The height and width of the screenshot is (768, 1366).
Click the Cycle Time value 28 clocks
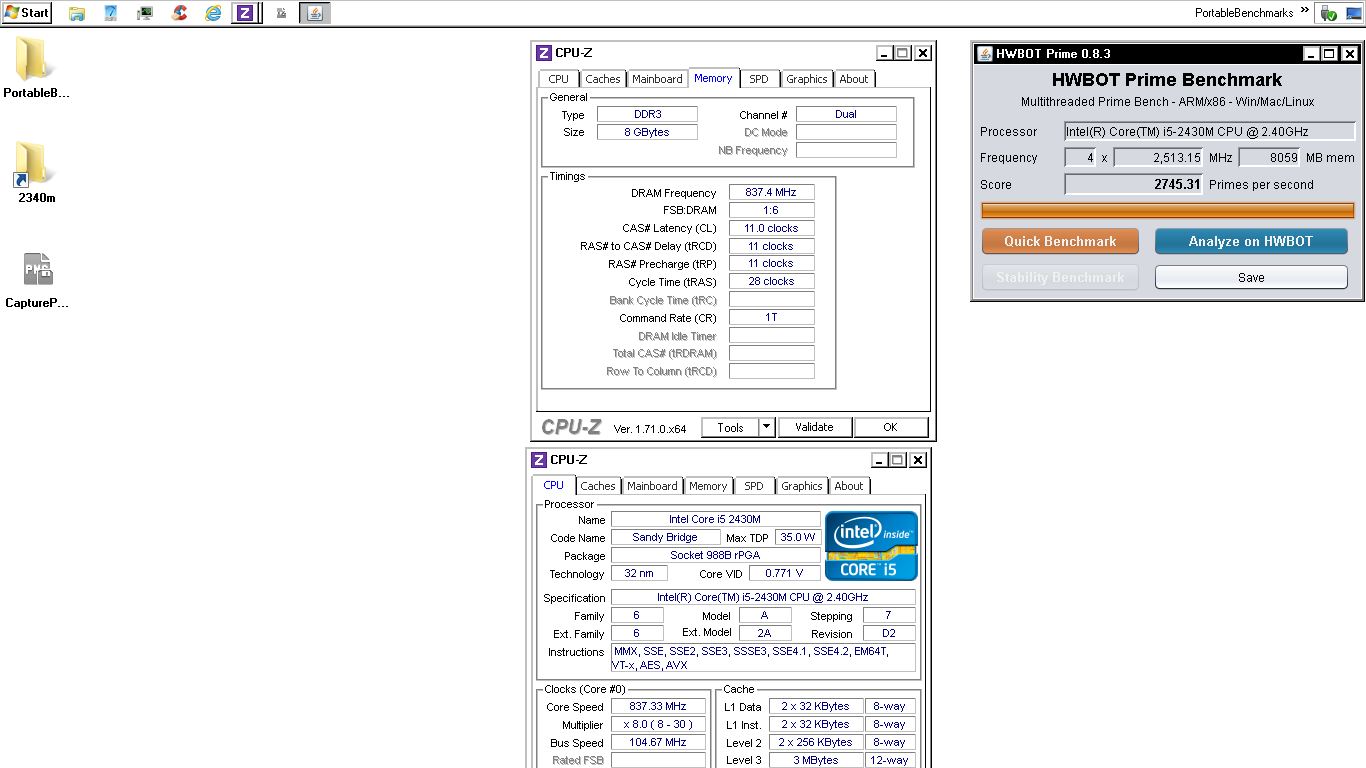click(x=771, y=281)
